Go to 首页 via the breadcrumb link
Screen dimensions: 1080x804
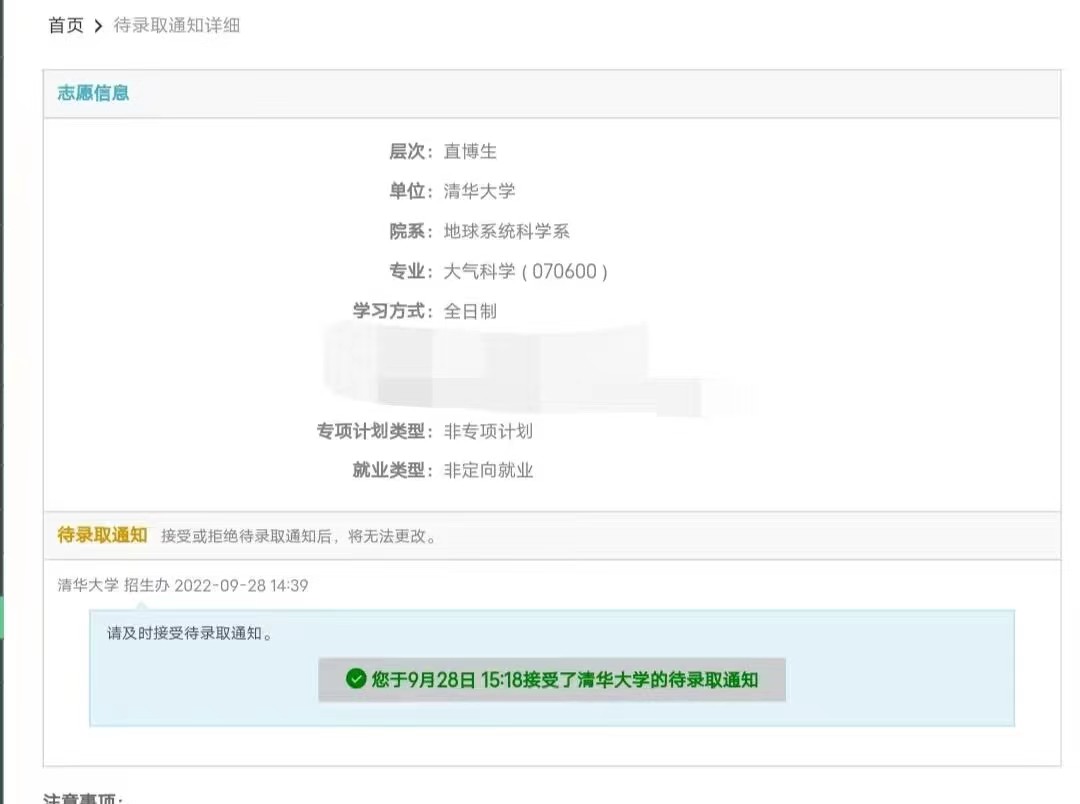[66, 26]
